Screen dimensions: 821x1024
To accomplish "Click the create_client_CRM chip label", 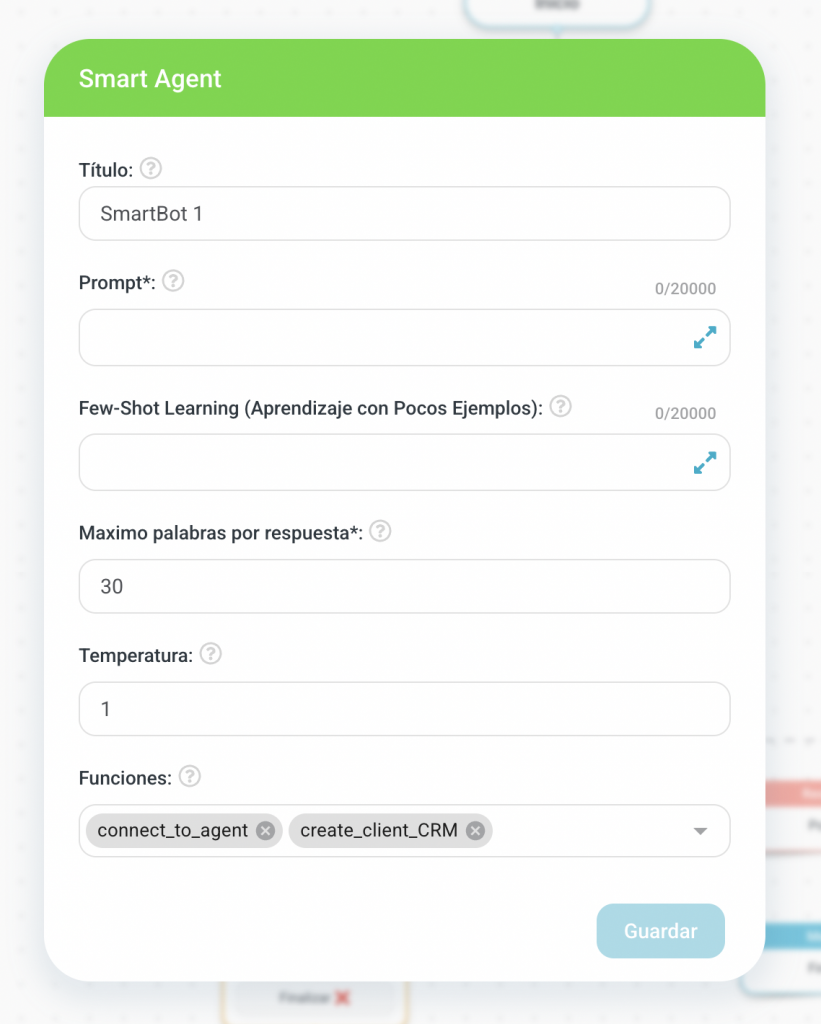I will tap(379, 831).
